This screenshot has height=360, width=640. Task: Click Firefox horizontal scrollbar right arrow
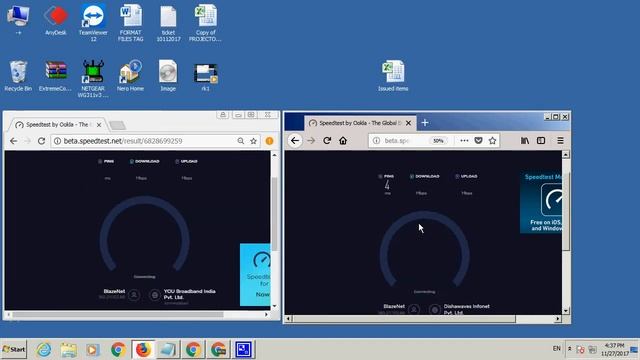click(x=558, y=318)
